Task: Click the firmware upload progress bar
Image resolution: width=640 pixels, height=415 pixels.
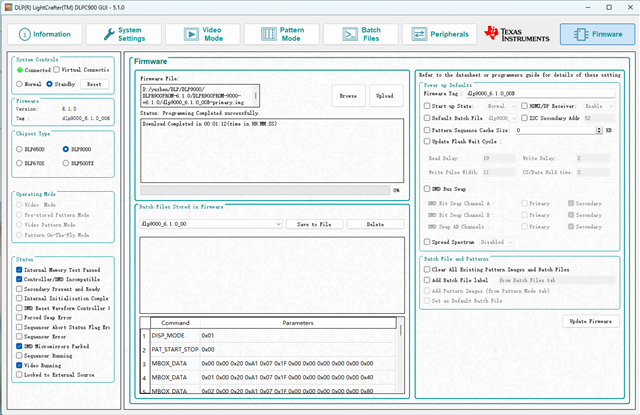Action: click(x=265, y=190)
